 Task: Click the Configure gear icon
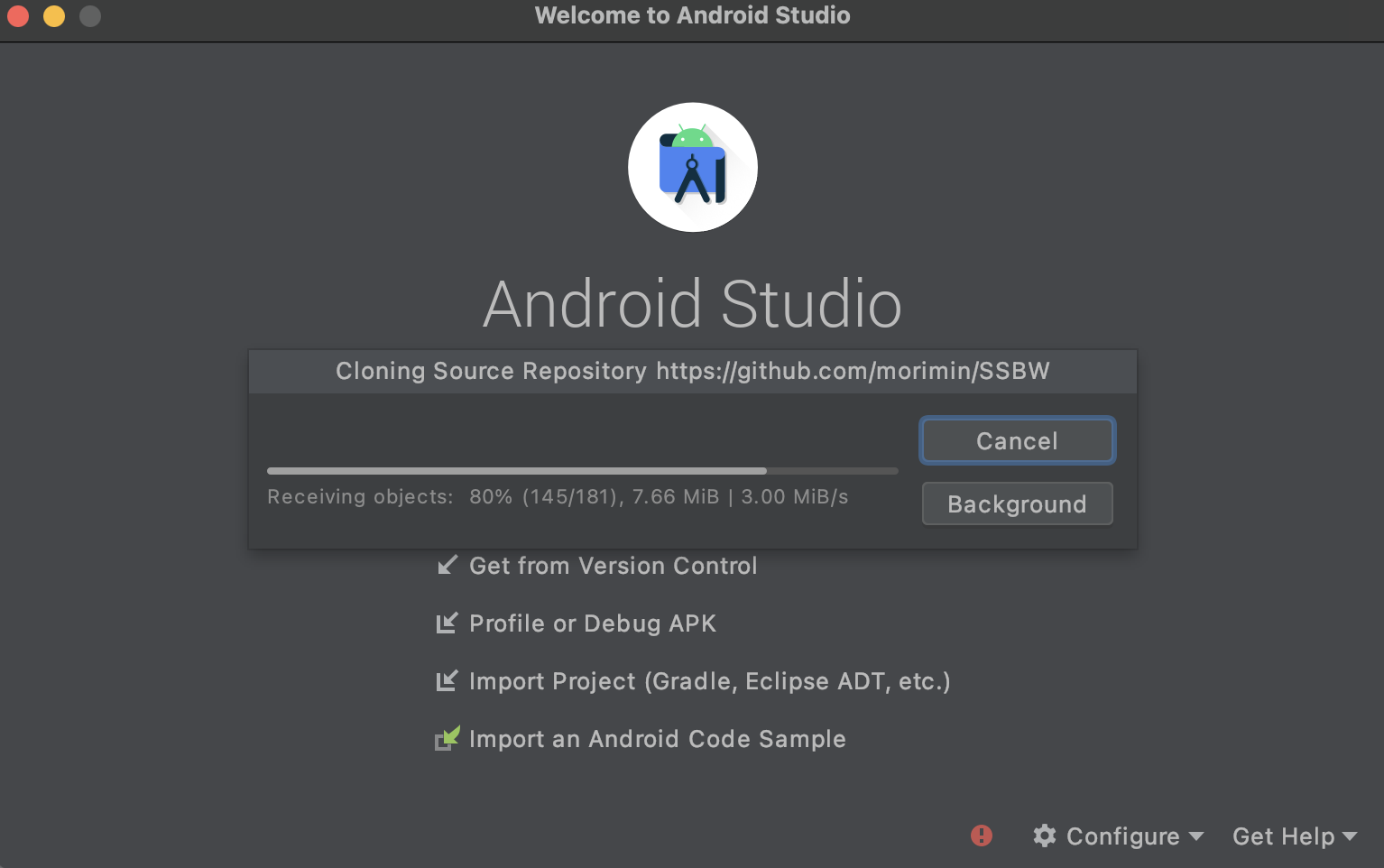pyautogui.click(x=1045, y=836)
